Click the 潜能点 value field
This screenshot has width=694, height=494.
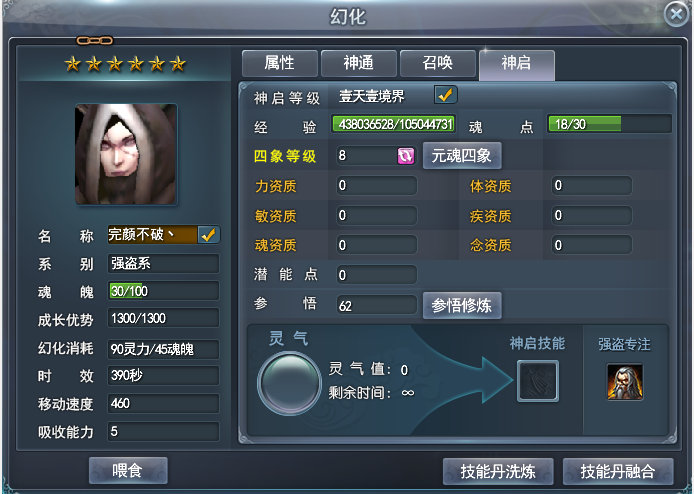[x=377, y=275]
